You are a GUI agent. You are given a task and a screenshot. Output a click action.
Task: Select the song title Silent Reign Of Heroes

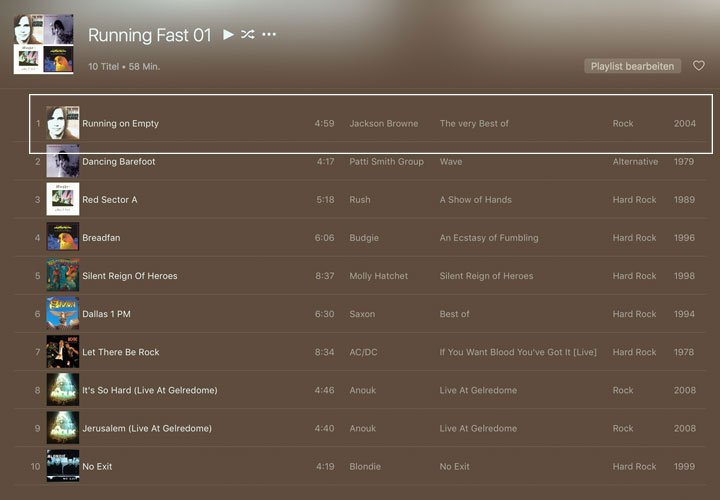(129, 276)
